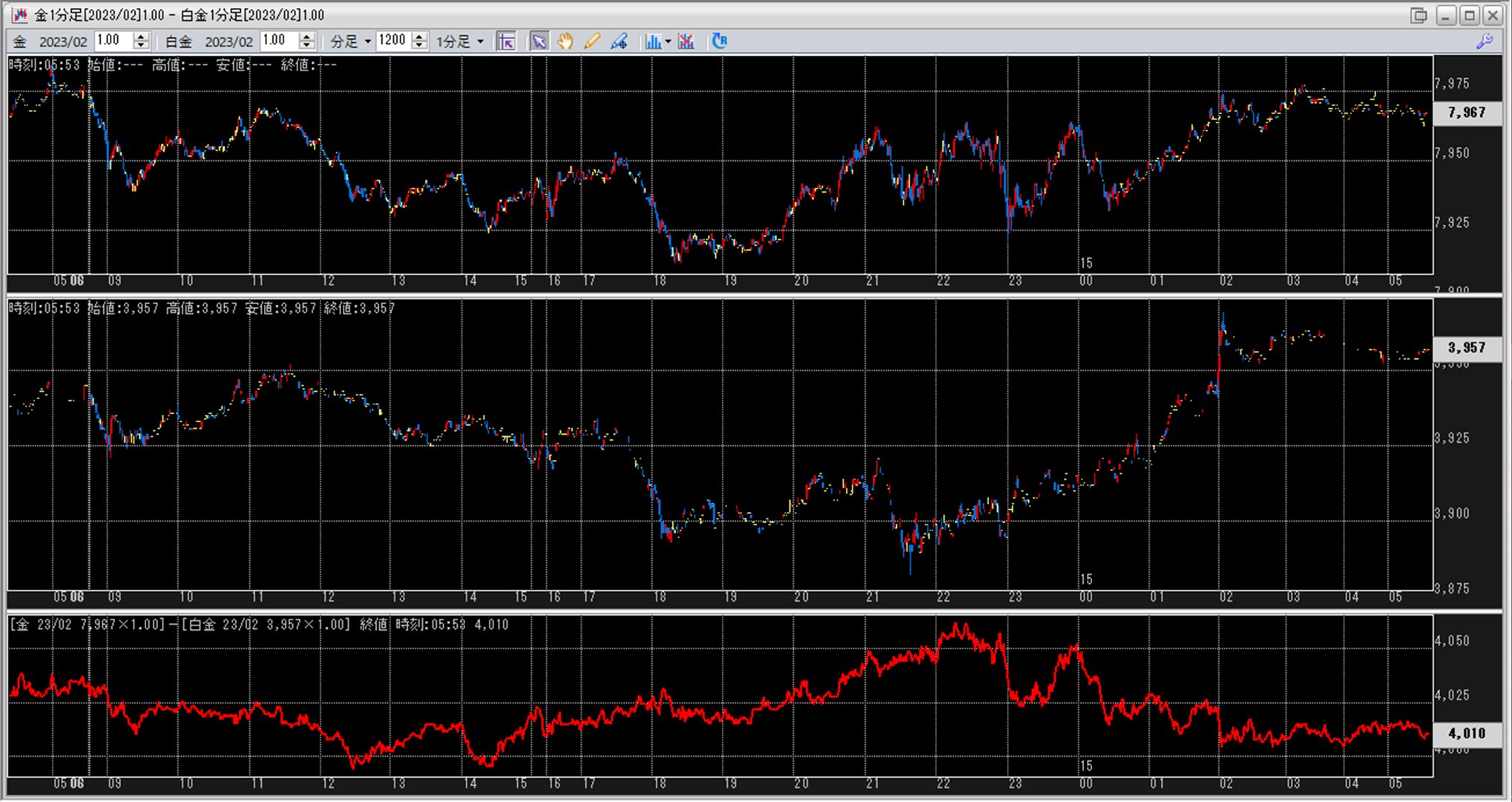
Task: Select the arrow pointer tool
Action: 539,42
